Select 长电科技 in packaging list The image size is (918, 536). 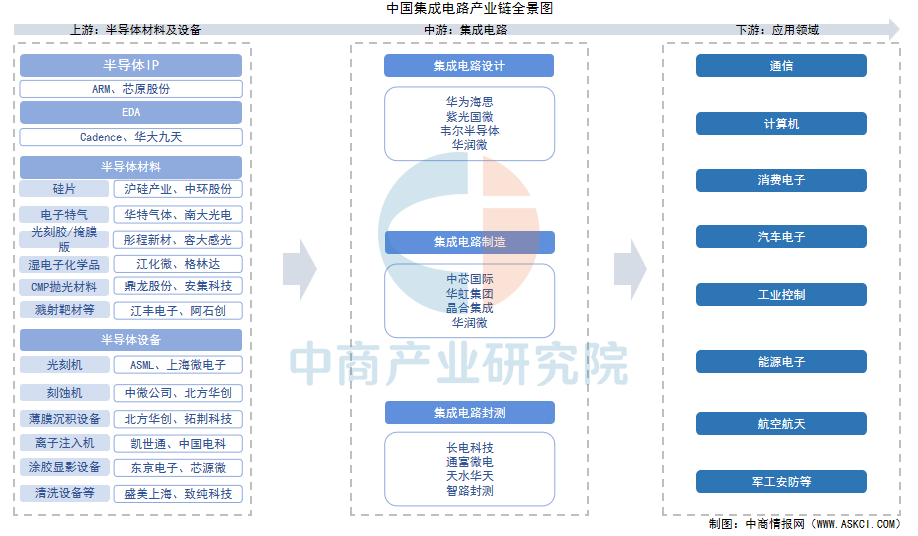pyautogui.click(x=470, y=448)
